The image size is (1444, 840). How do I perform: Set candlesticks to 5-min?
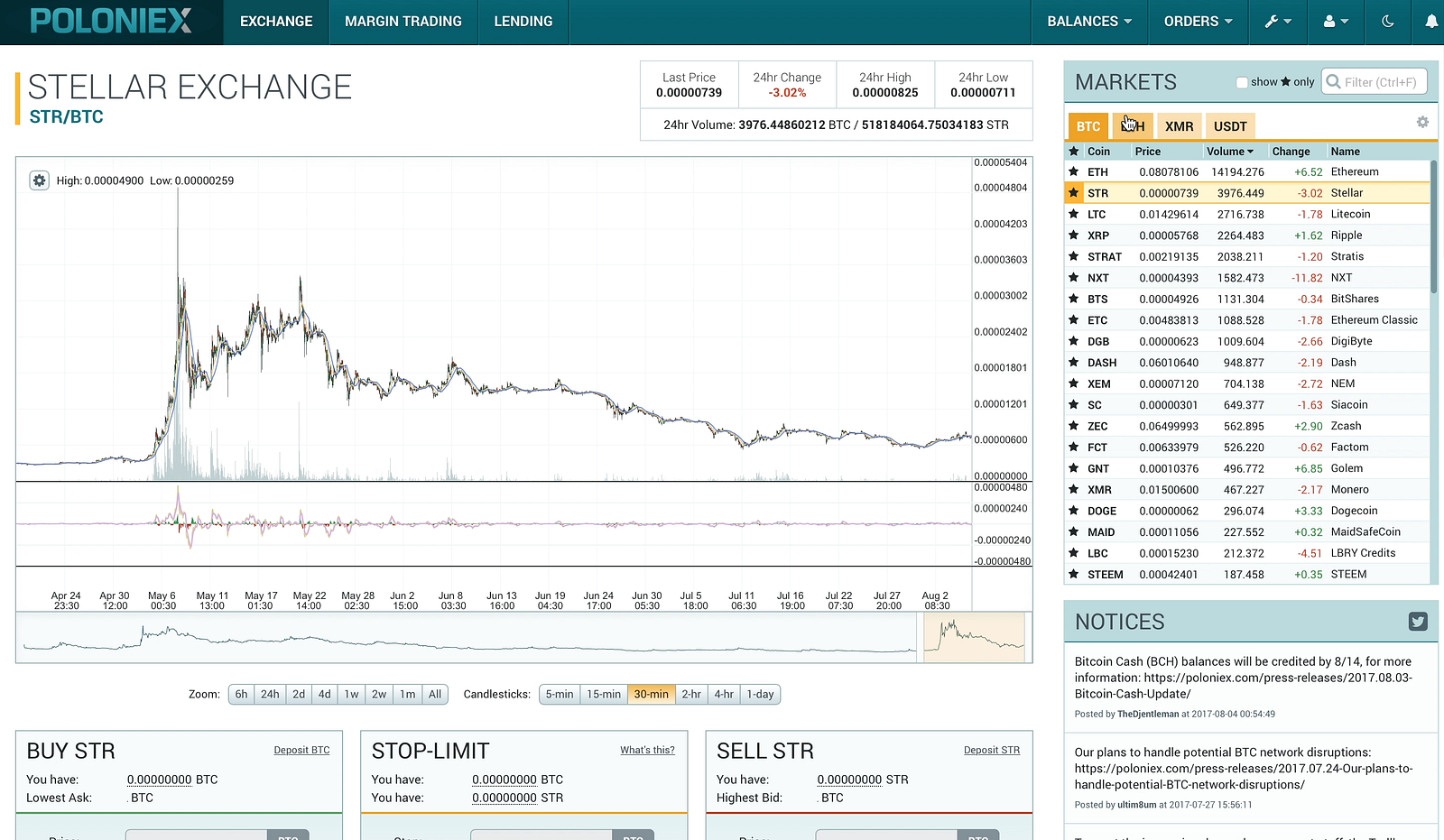click(560, 694)
